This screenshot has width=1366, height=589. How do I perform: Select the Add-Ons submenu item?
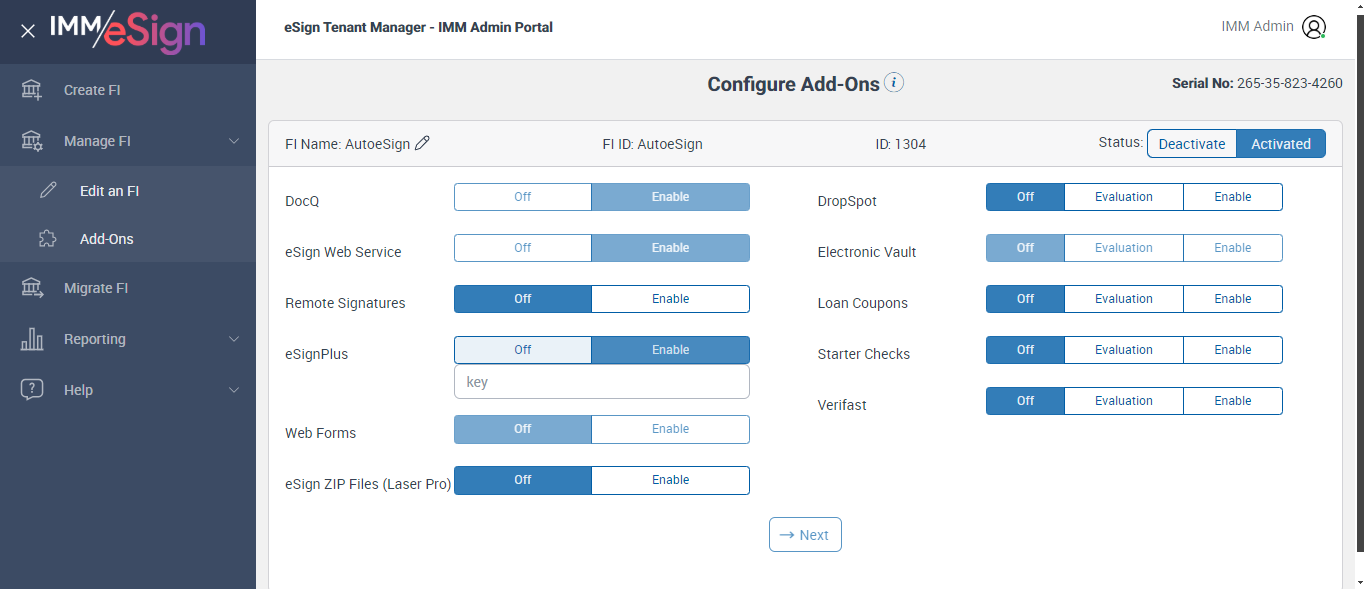[x=106, y=239]
